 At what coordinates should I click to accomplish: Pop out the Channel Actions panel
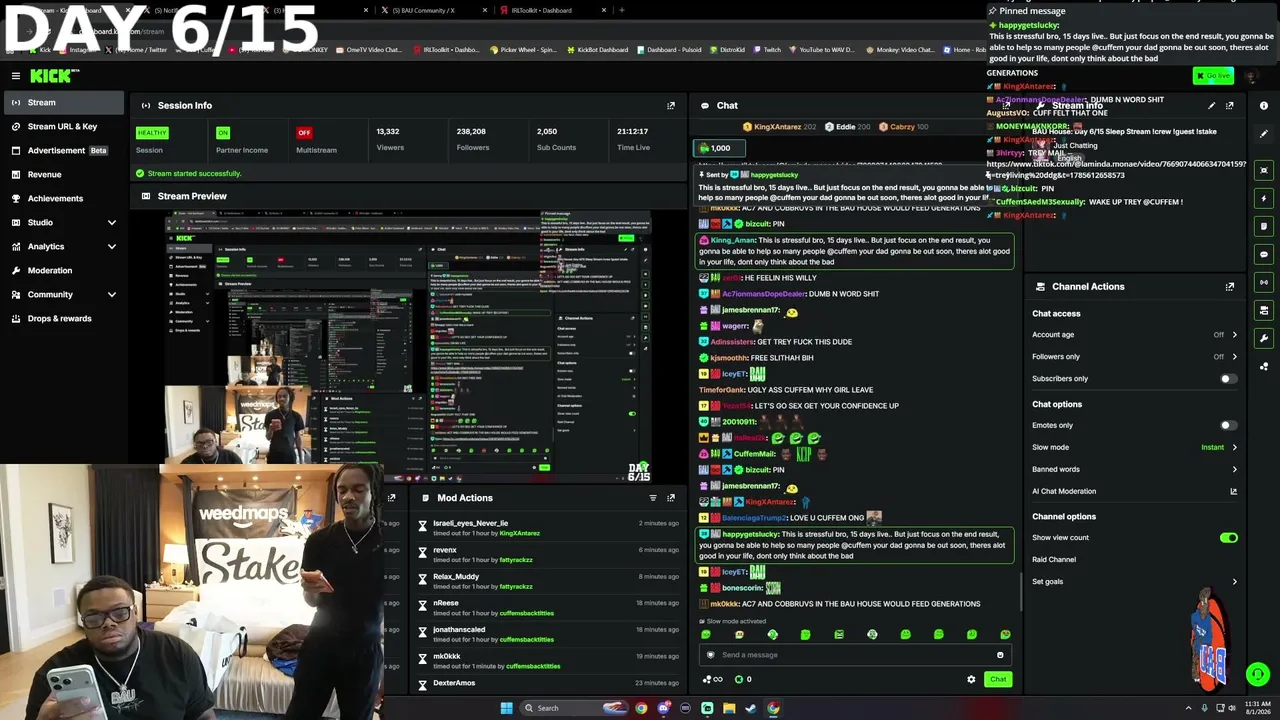coord(1230,286)
